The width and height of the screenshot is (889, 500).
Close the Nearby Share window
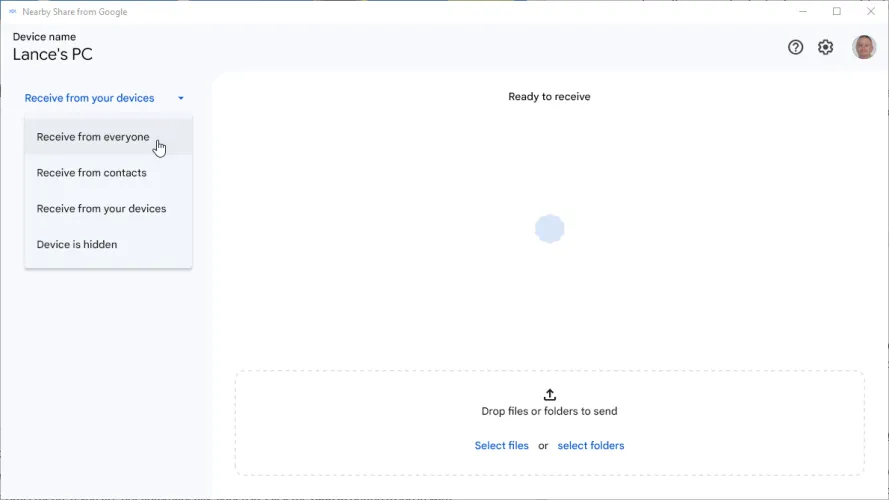[x=870, y=12]
